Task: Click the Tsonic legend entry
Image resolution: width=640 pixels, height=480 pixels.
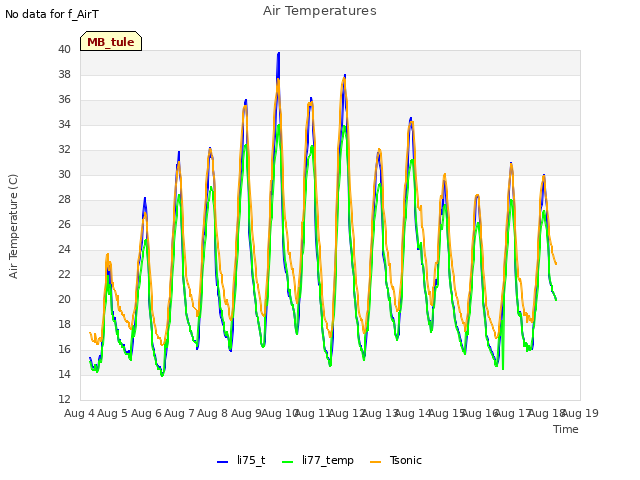Action: click(396, 460)
